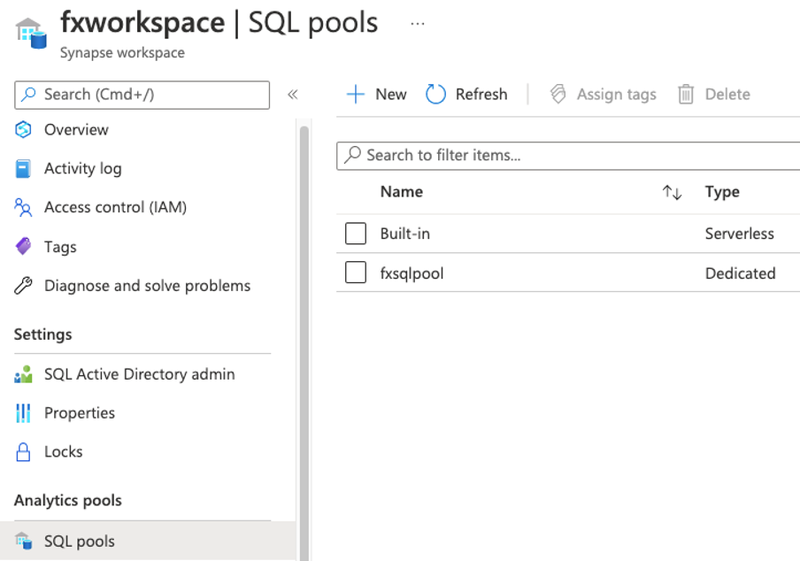The image size is (800, 561).
Task: Click the Properties bars icon
Action: [x=23, y=413]
